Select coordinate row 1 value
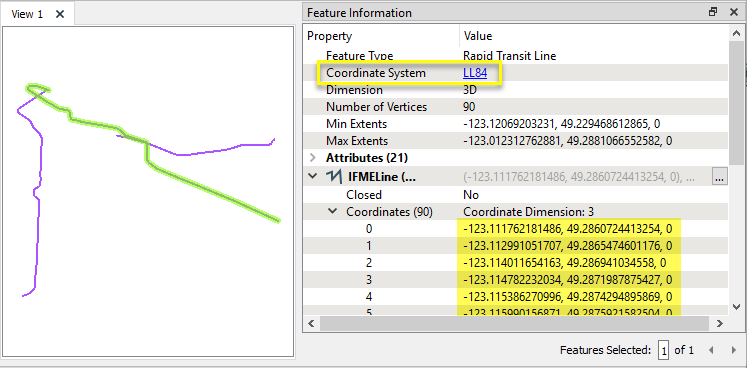Image resolution: width=747 pixels, height=368 pixels. 567,246
